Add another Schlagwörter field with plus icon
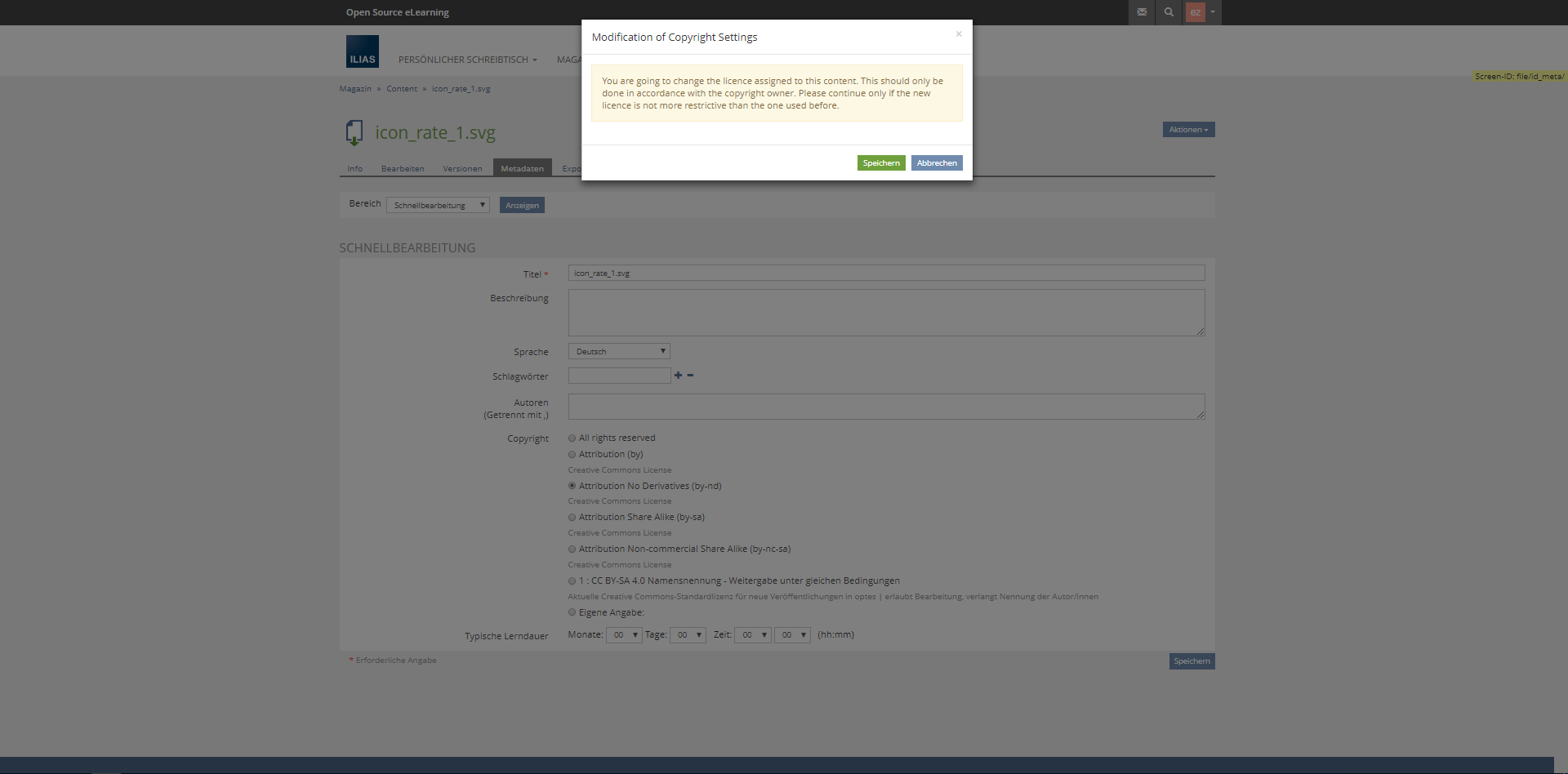This screenshot has width=1568, height=774. pos(678,376)
